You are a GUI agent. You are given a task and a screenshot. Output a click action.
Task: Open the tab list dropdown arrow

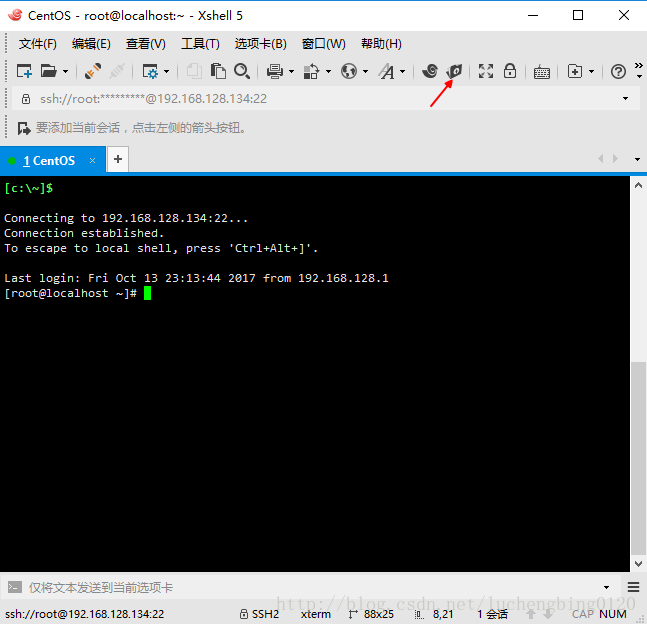(x=637, y=159)
